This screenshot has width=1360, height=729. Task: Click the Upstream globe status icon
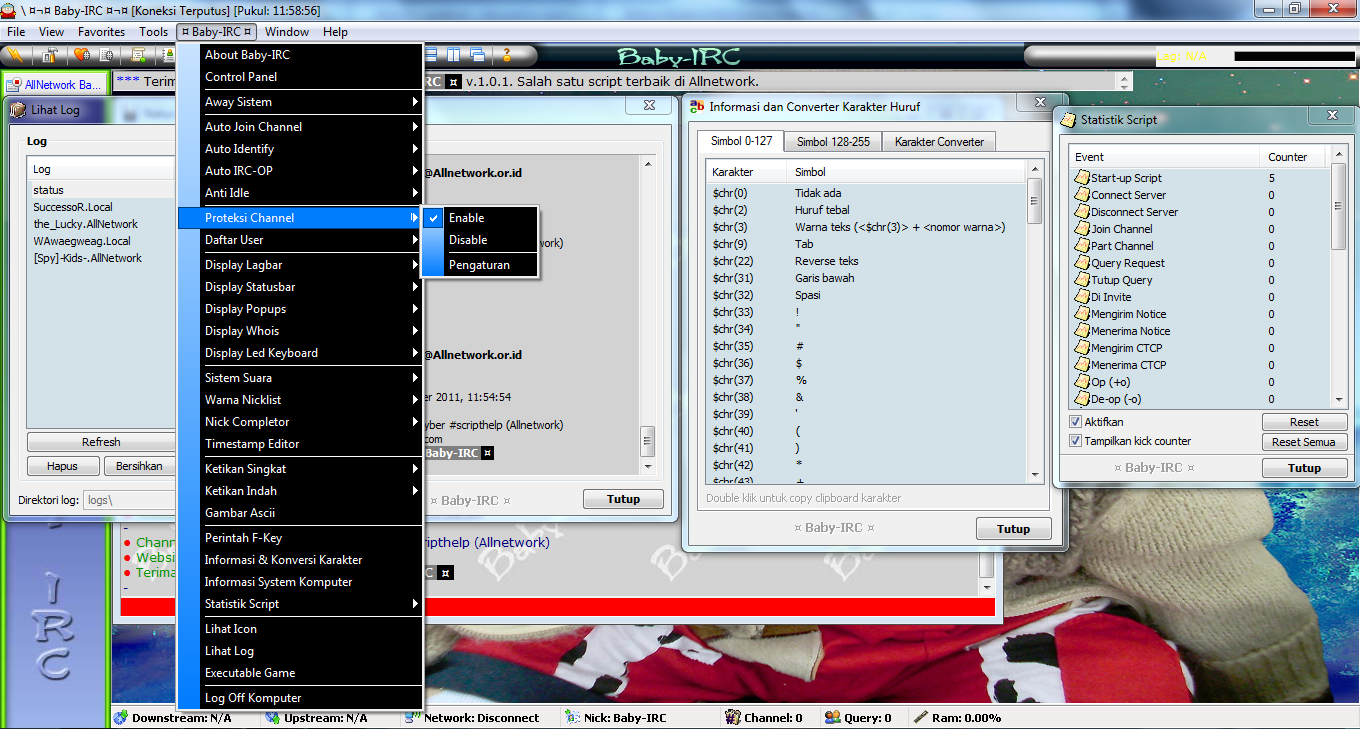click(x=272, y=717)
